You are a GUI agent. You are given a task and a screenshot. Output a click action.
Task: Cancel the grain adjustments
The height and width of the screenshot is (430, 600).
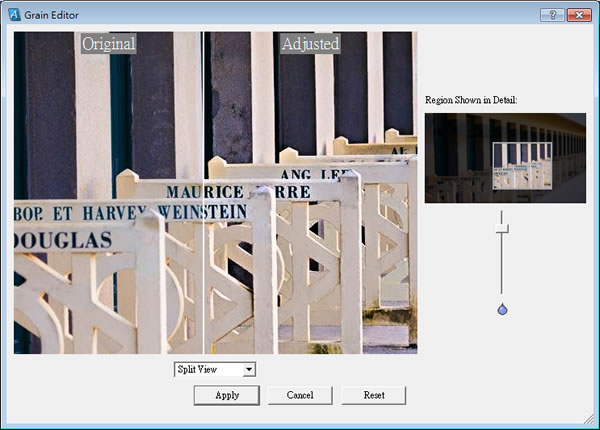click(300, 395)
